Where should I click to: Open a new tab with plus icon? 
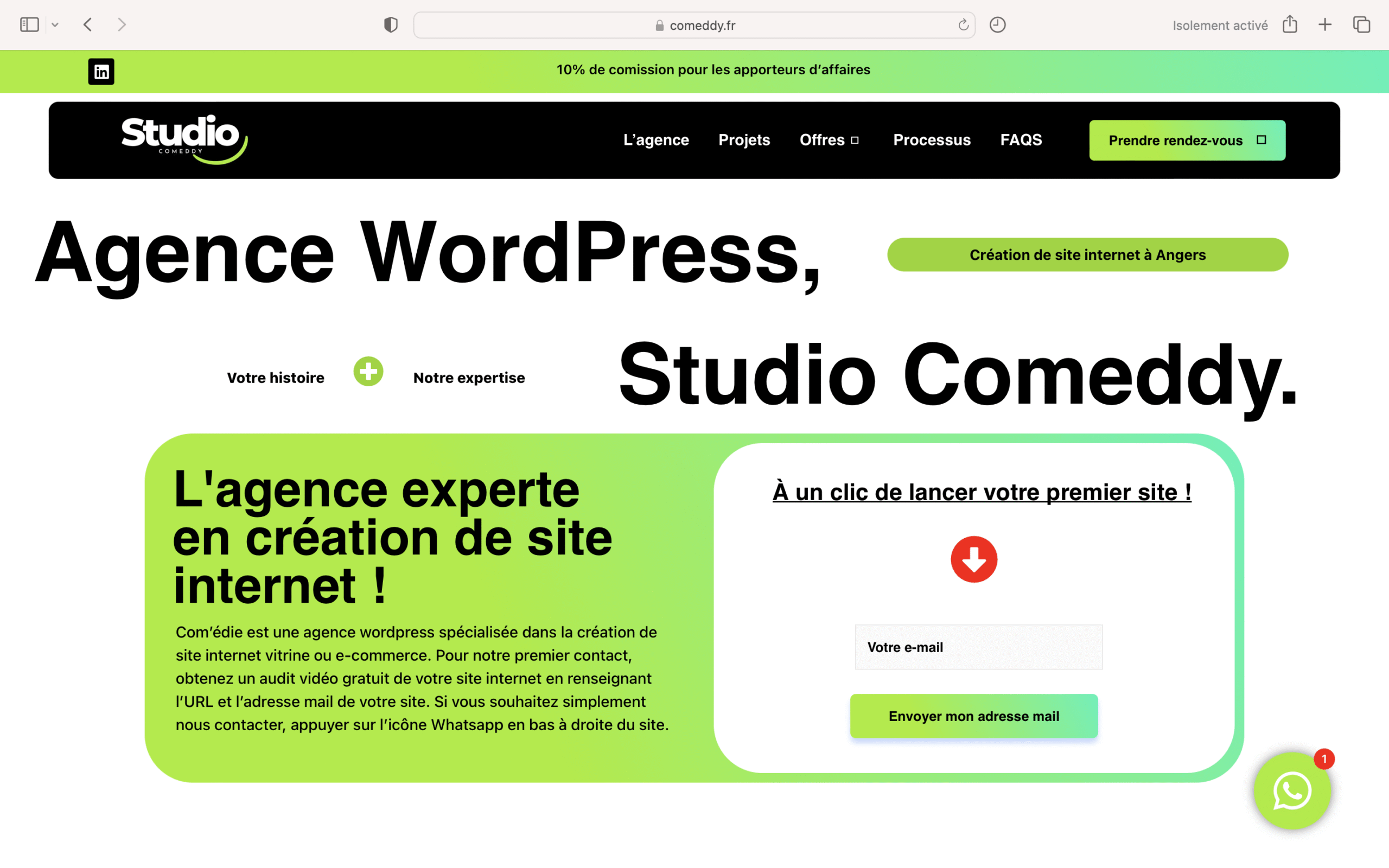click(x=1325, y=25)
